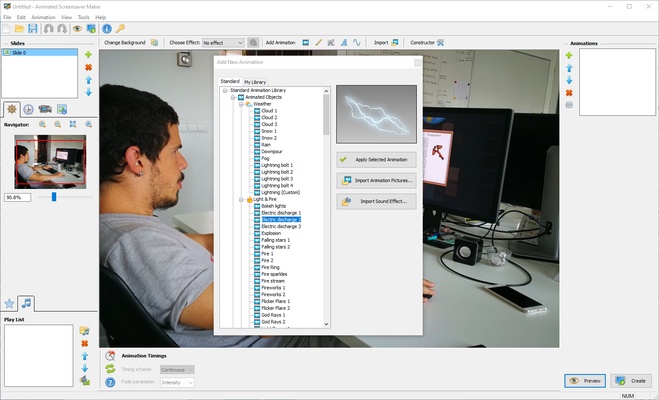Open the Constructor tool icon
This screenshot has width=659, height=400.
pyautogui.click(x=440, y=42)
